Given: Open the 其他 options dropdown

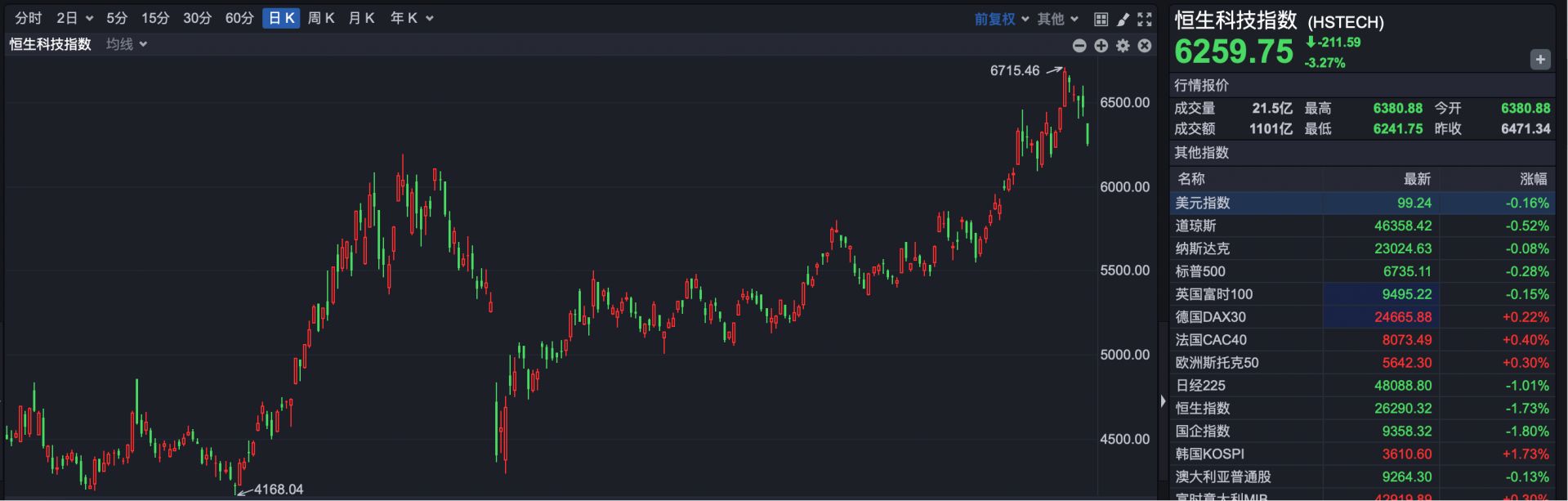Looking at the screenshot, I should click(x=1057, y=19).
